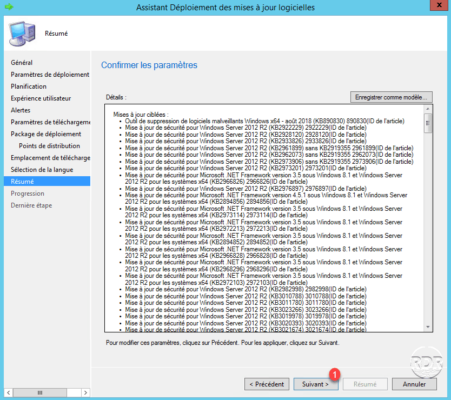The image size is (451, 400).
Task: Click sidebar horizontal scroll right arrow
Action: (x=86, y=392)
